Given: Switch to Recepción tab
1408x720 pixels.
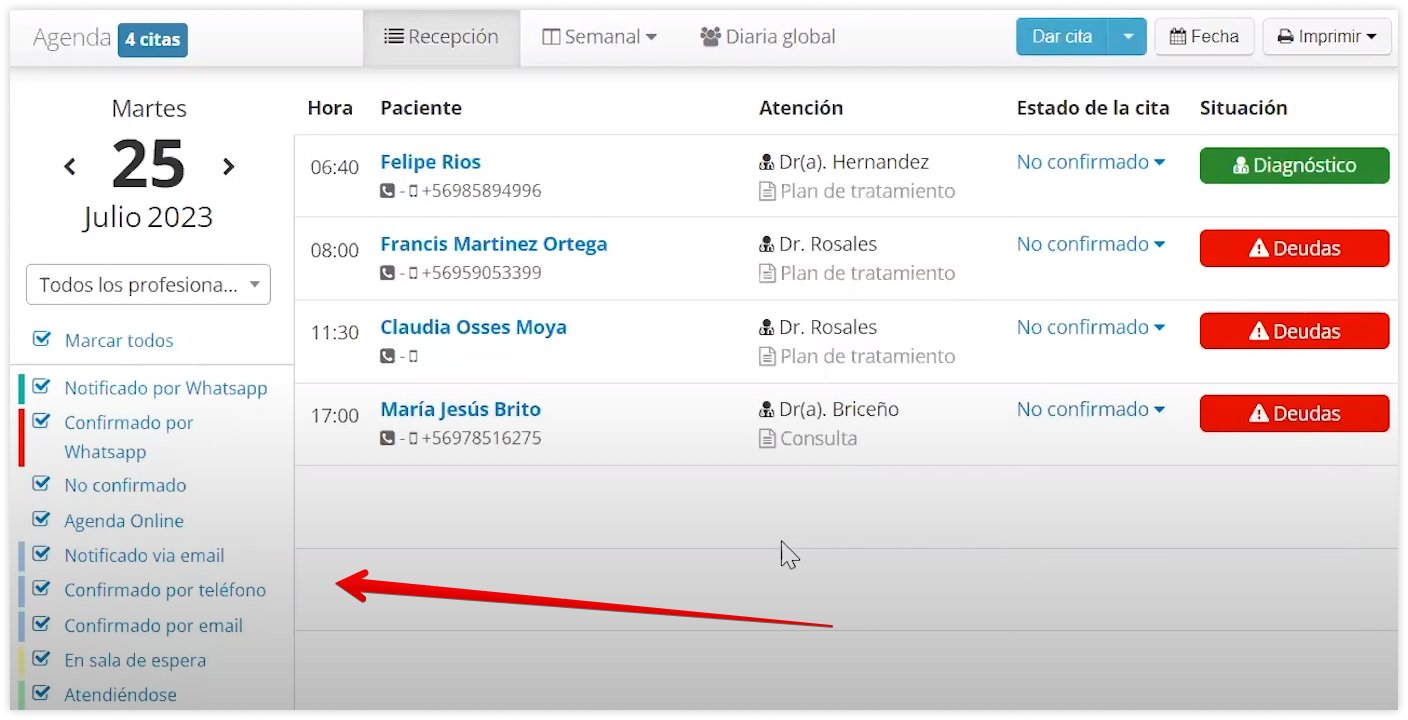Looking at the screenshot, I should (441, 37).
